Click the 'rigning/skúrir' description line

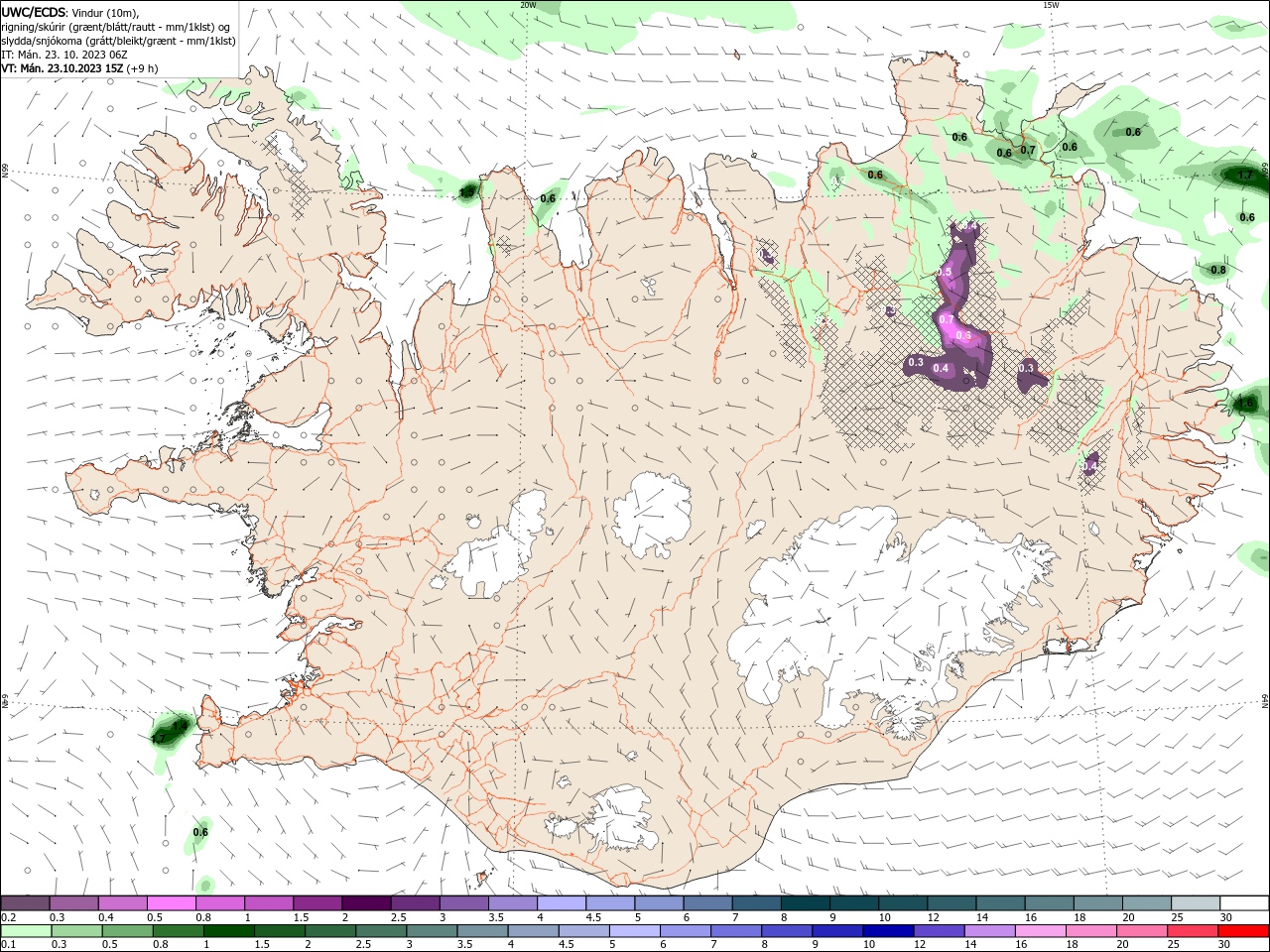(x=115, y=27)
